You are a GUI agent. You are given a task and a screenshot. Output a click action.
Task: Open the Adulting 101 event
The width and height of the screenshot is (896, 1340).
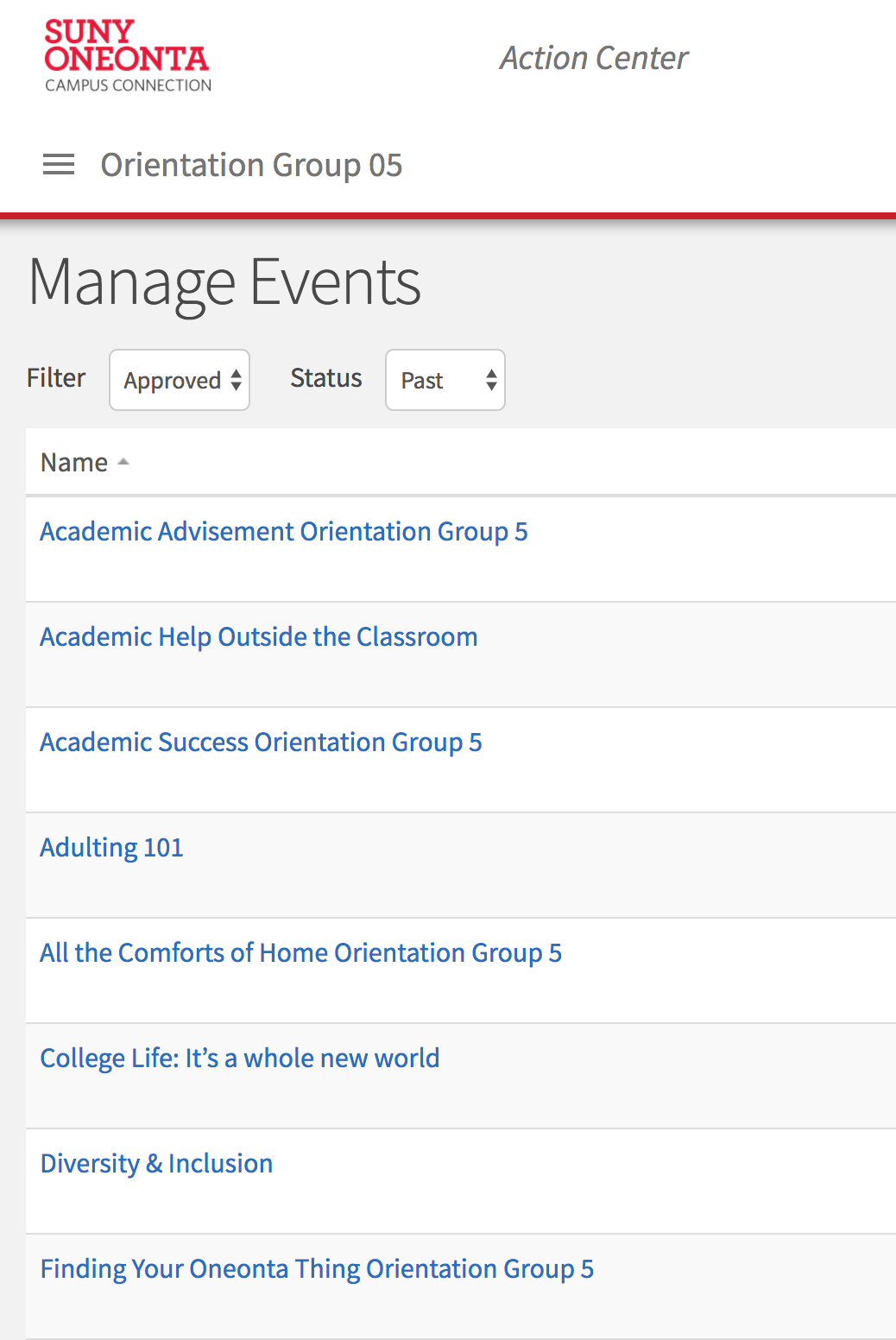click(x=112, y=848)
